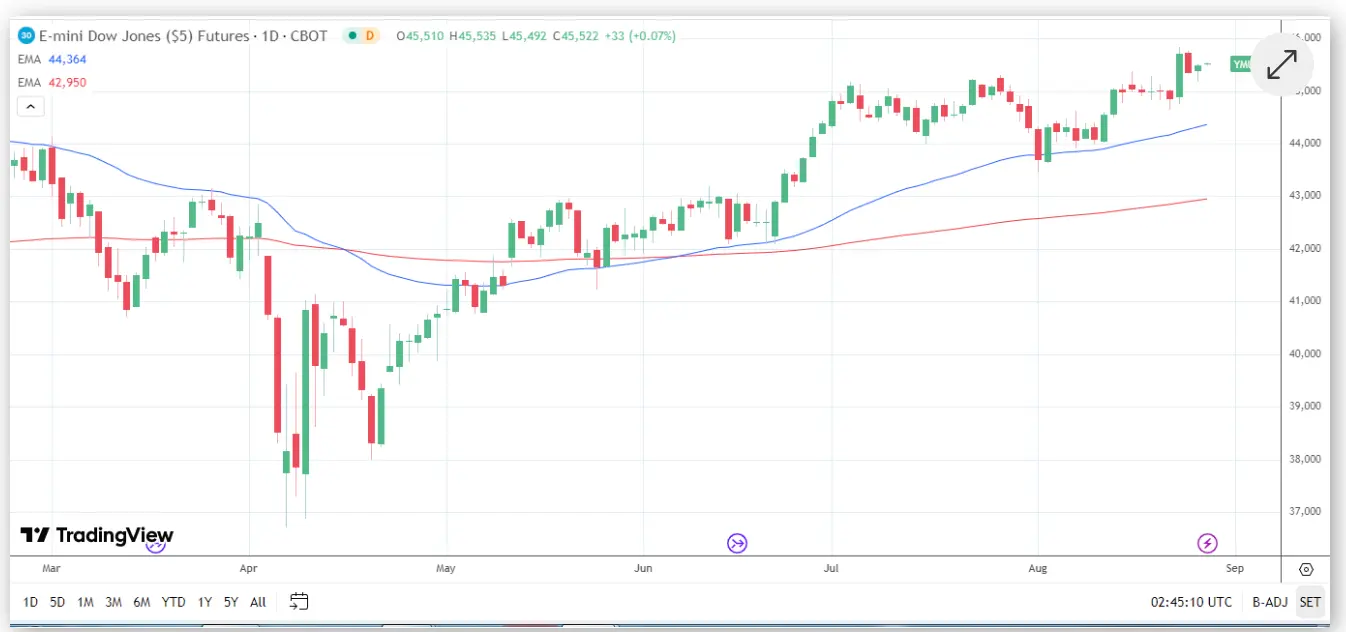
Task: Collapse the indicator legend with chevron button
Action: coord(30,106)
